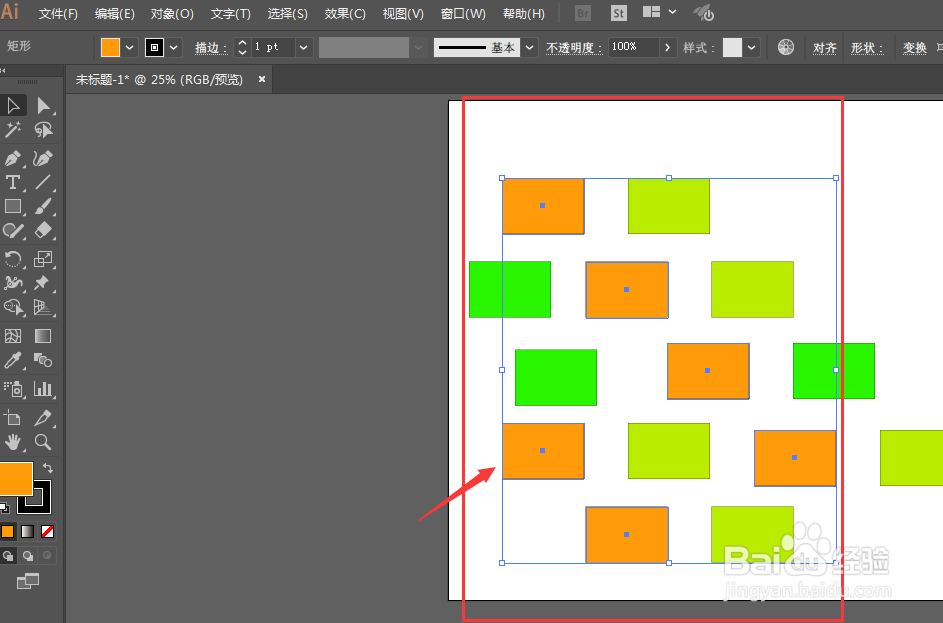Pick the Paintbrush tool

click(x=43, y=206)
